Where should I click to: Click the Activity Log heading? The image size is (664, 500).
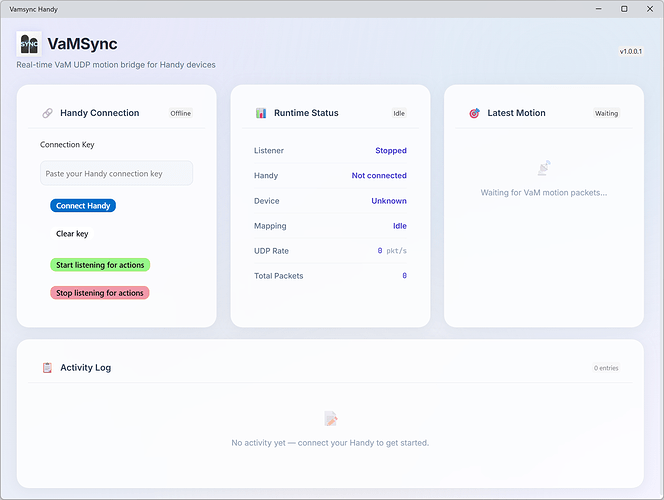[x=86, y=367]
